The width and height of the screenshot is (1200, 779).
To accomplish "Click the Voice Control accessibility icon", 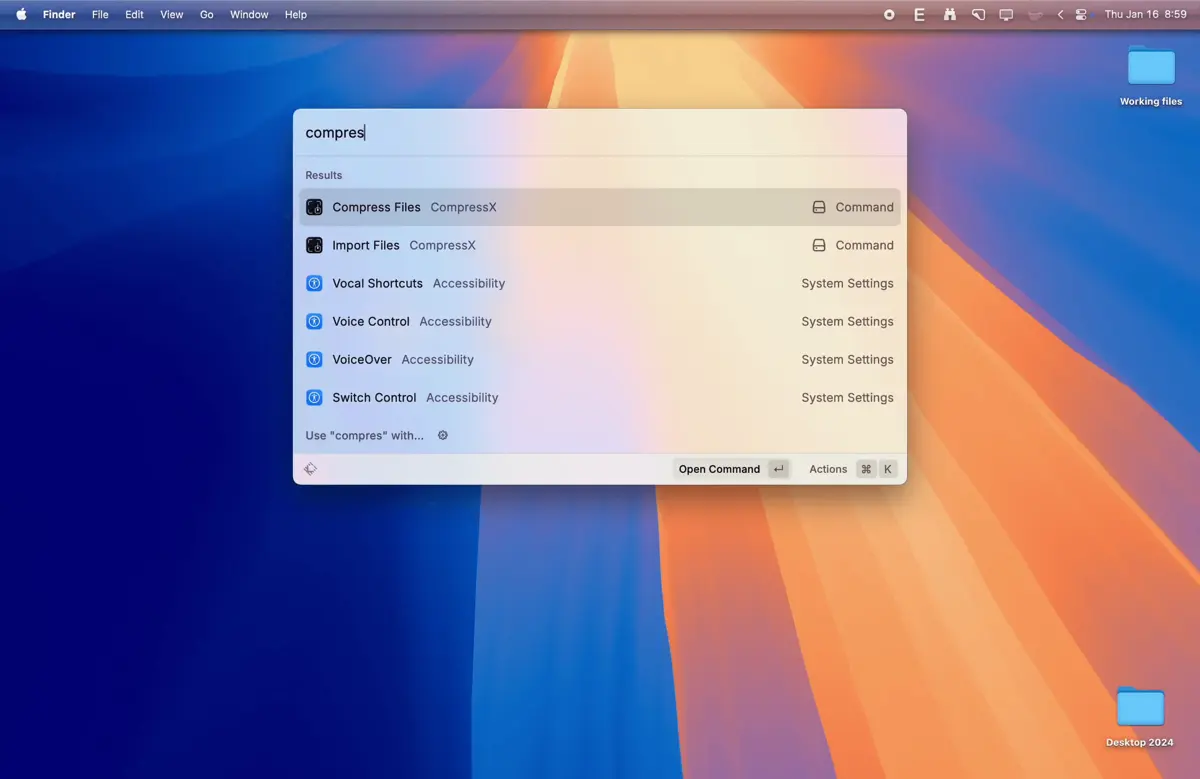I will pyautogui.click(x=314, y=321).
